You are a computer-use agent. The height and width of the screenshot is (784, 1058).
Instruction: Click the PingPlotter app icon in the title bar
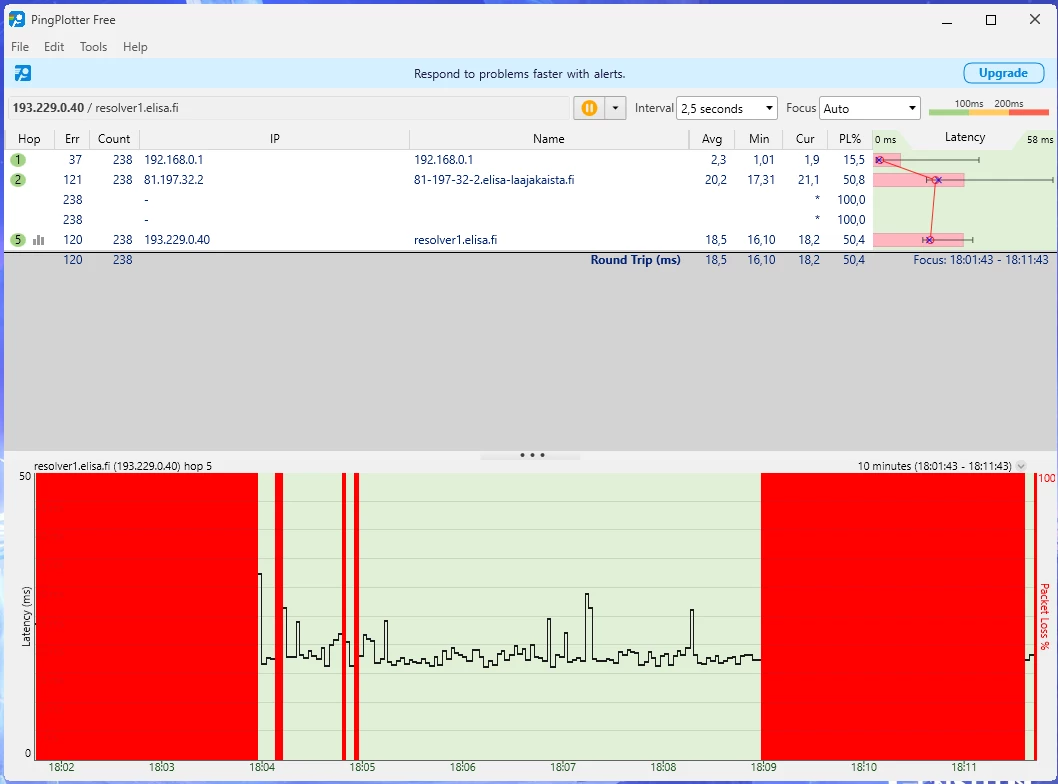coord(17,20)
